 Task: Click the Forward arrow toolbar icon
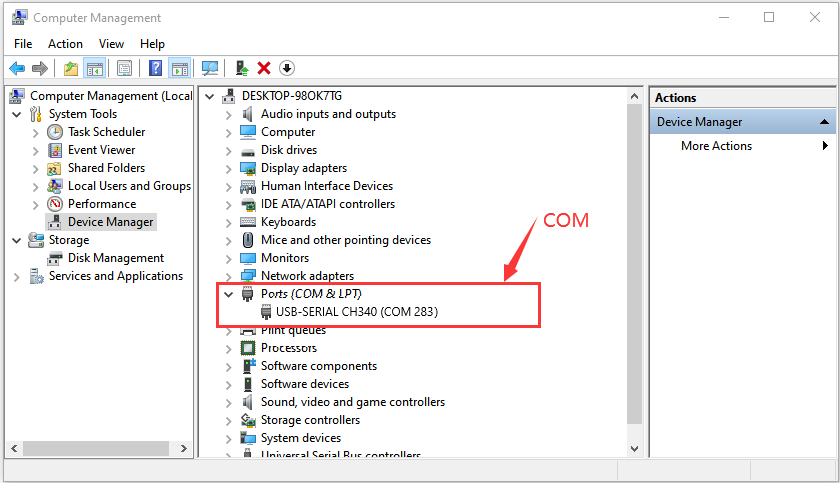point(40,68)
